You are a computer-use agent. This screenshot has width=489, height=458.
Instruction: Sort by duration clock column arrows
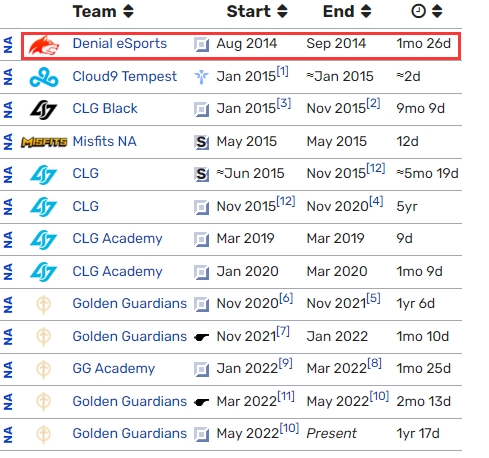(x=437, y=11)
